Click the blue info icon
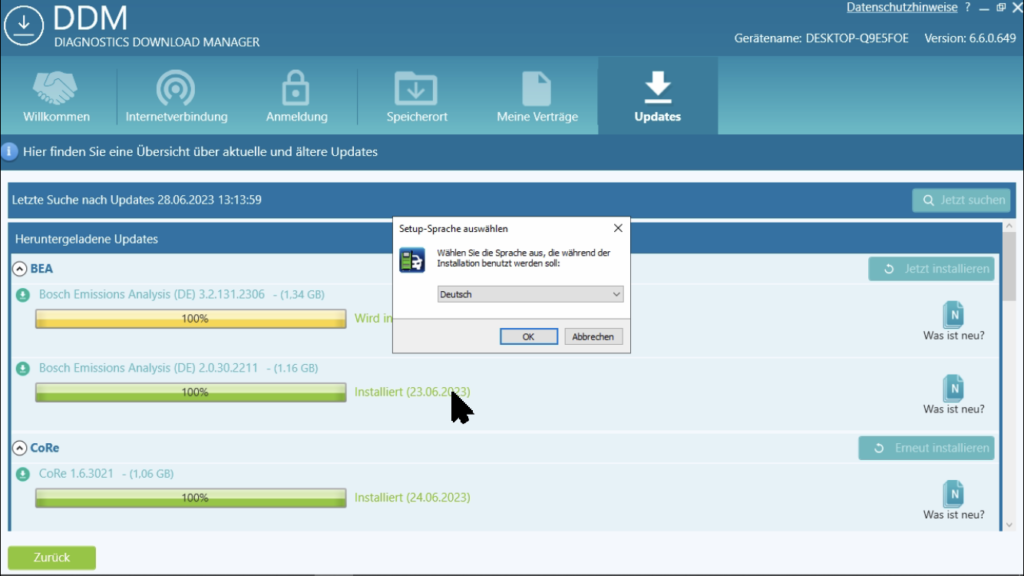Screen dimensions: 1024x576 coord(9,152)
